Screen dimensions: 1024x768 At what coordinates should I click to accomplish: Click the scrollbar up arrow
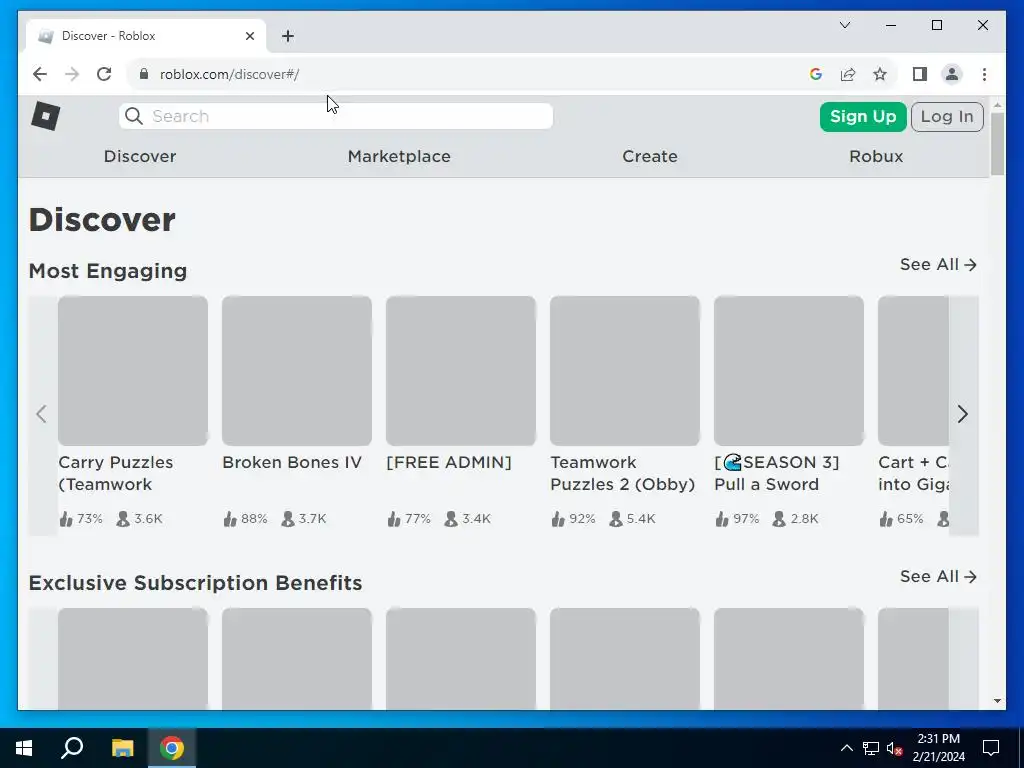click(997, 104)
